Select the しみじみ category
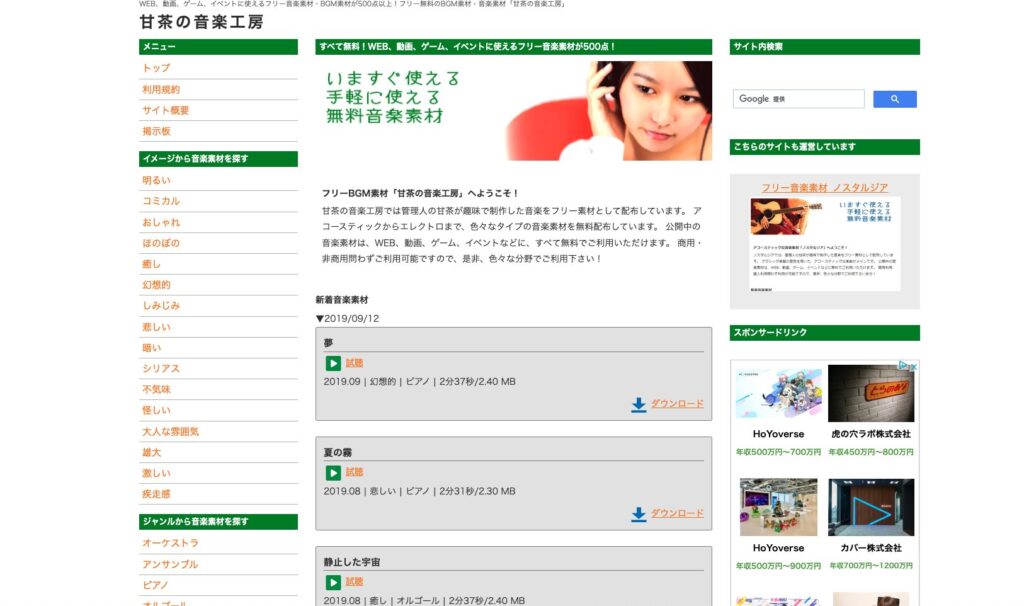The width and height of the screenshot is (1024, 606). point(161,306)
